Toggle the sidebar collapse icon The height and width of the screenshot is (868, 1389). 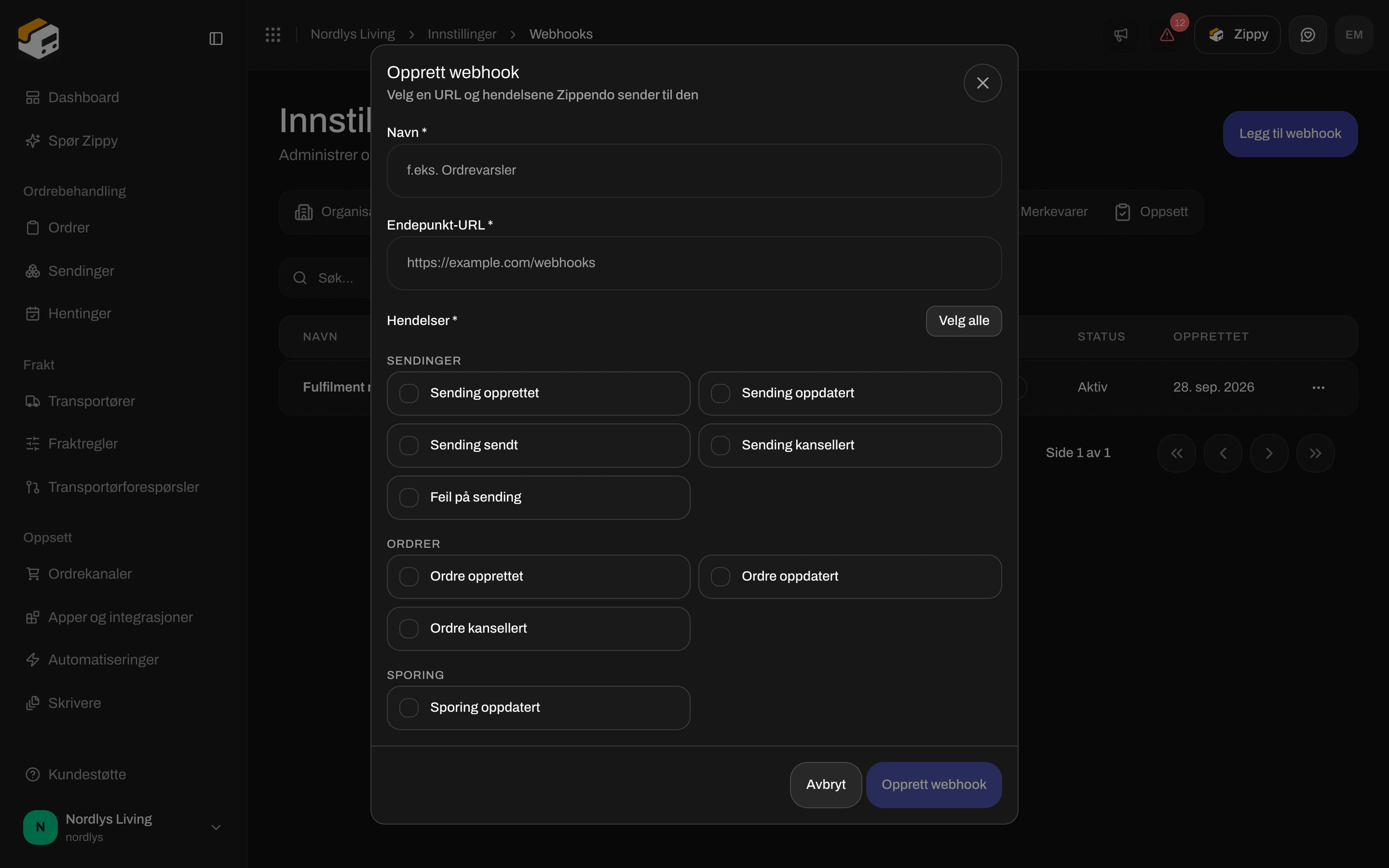[x=216, y=39]
